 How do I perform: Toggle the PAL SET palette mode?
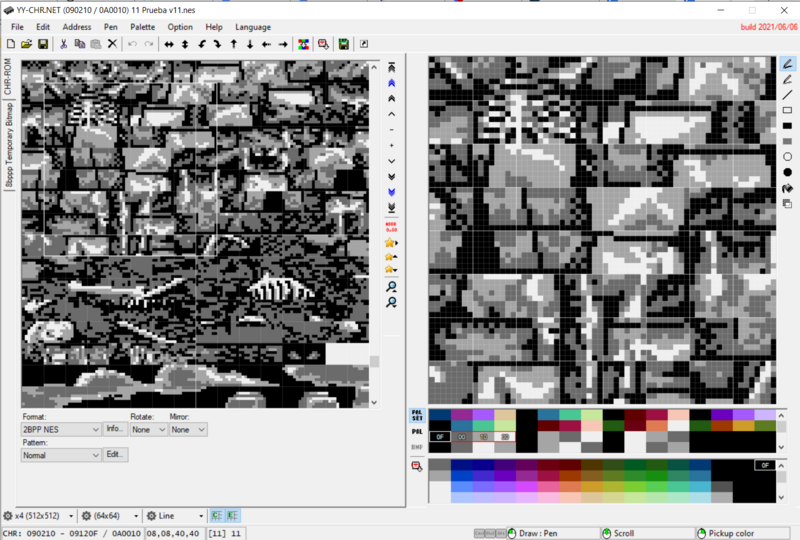click(417, 415)
